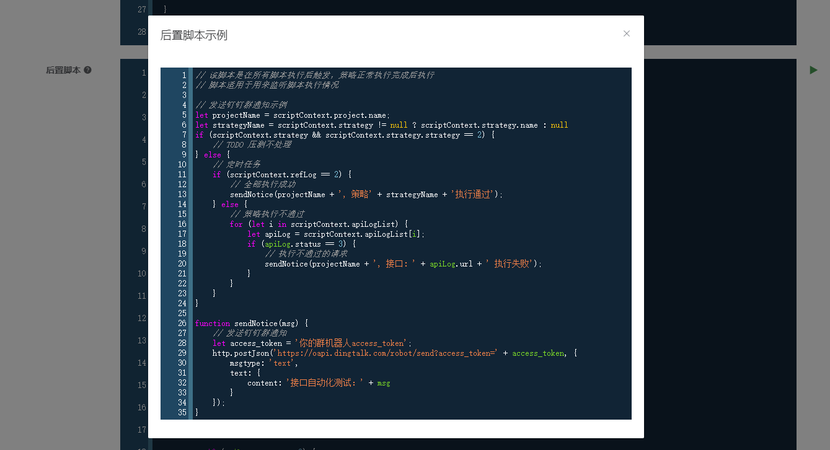Click function sendNotice(msg) declaration line
The width and height of the screenshot is (830, 450).
[x=251, y=323]
